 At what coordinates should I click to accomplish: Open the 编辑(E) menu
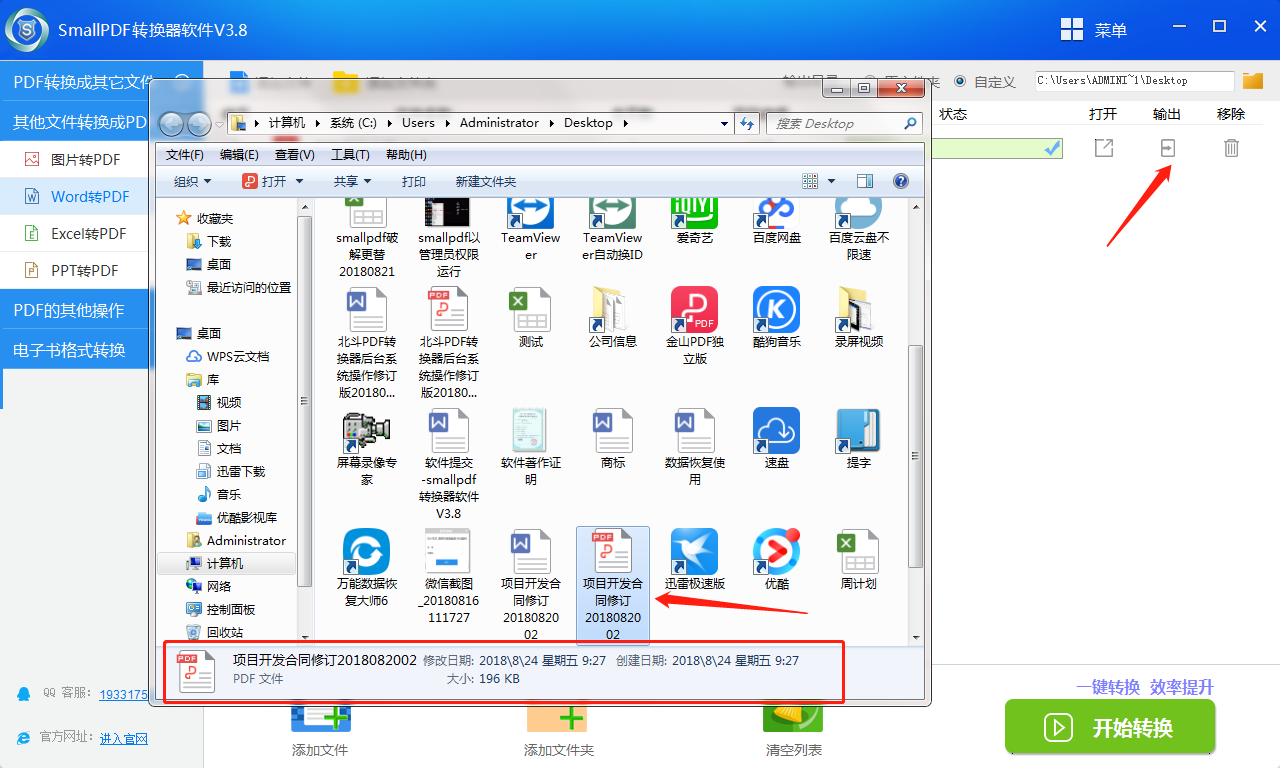tap(239, 155)
